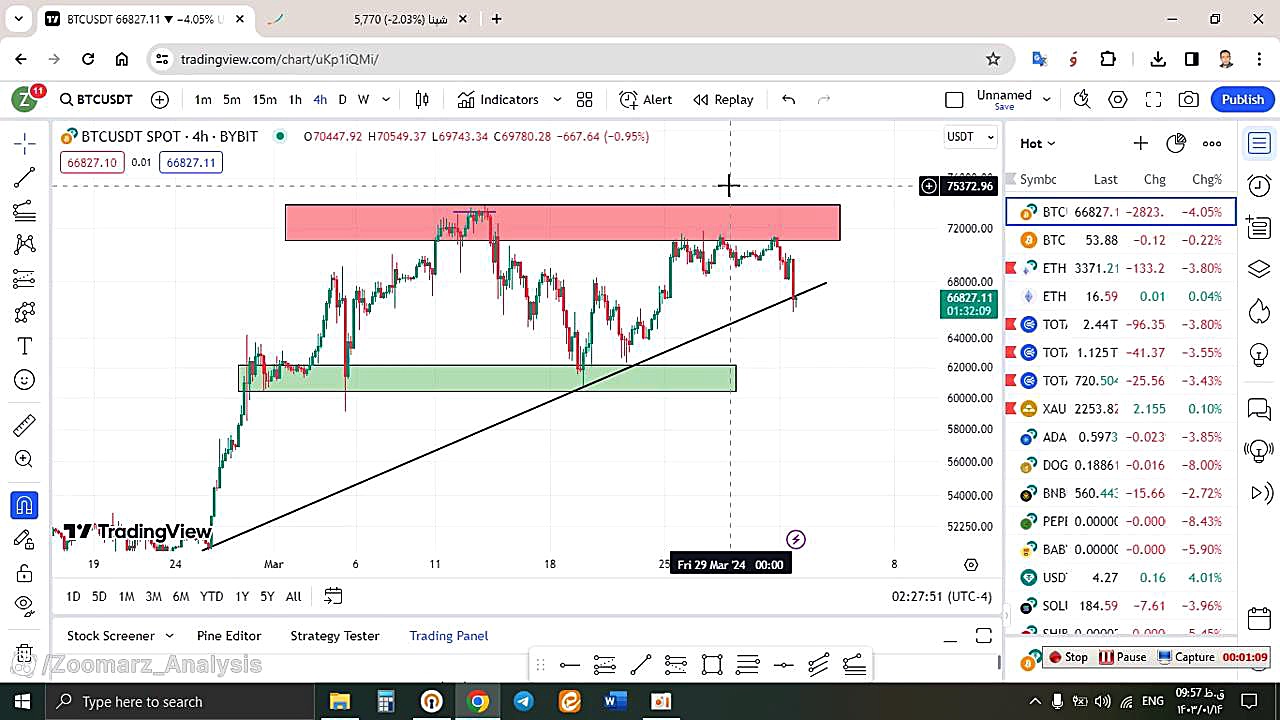The image size is (1280, 720).
Task: Publish the chart idea
Action: pyautogui.click(x=1243, y=99)
